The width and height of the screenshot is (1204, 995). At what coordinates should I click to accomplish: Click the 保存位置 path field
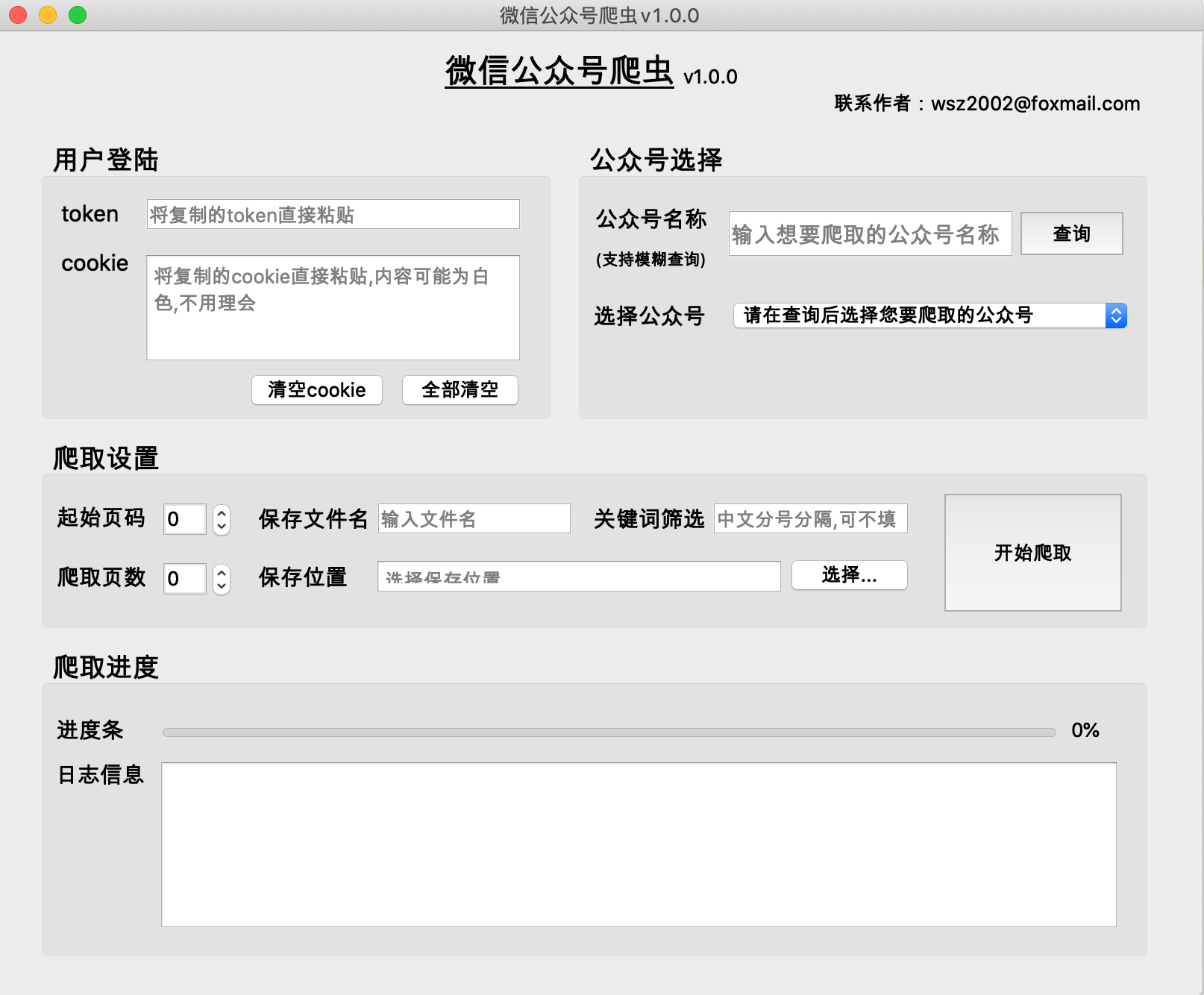pyautogui.click(x=579, y=576)
